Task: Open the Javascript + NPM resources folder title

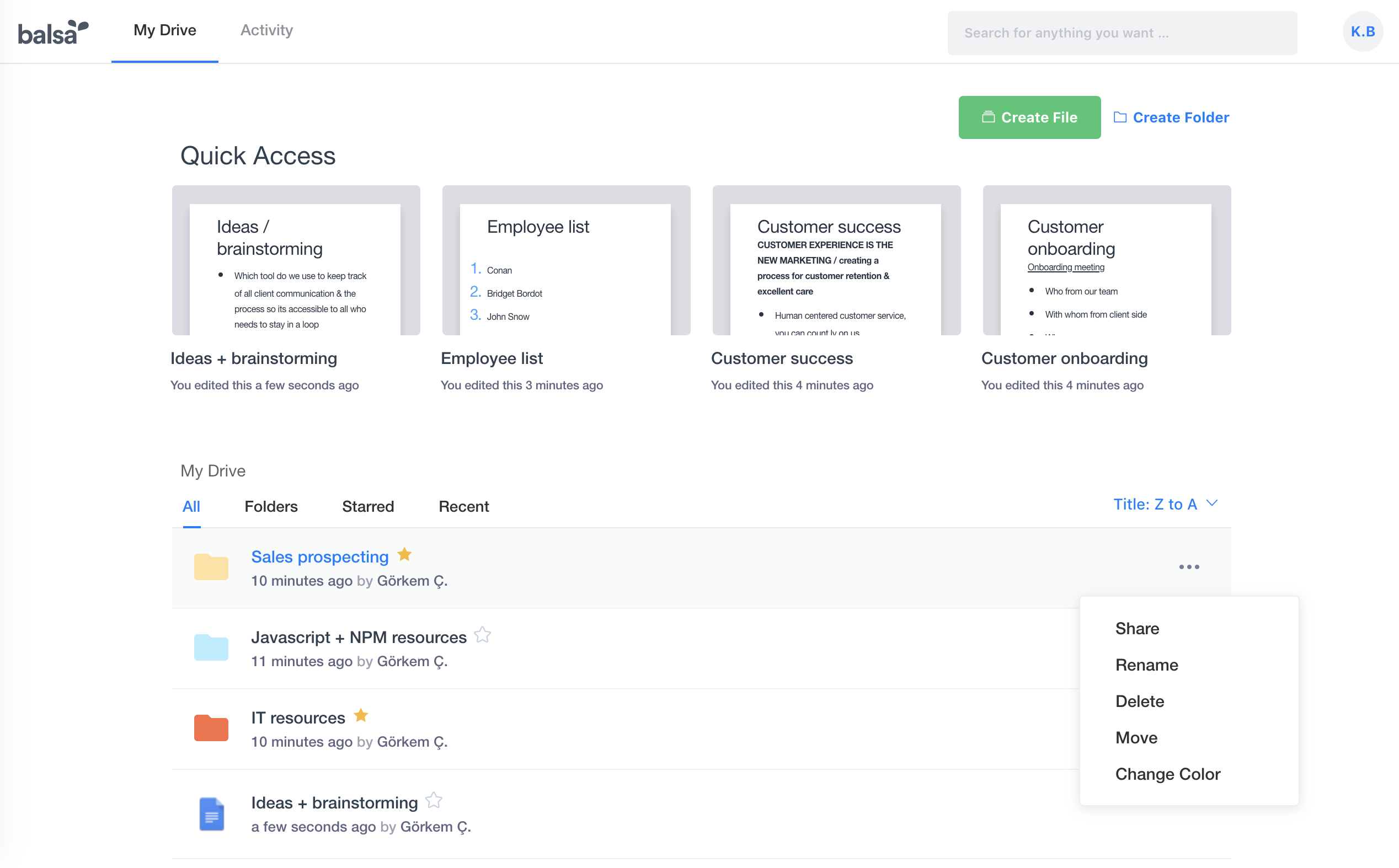Action: coord(359,637)
